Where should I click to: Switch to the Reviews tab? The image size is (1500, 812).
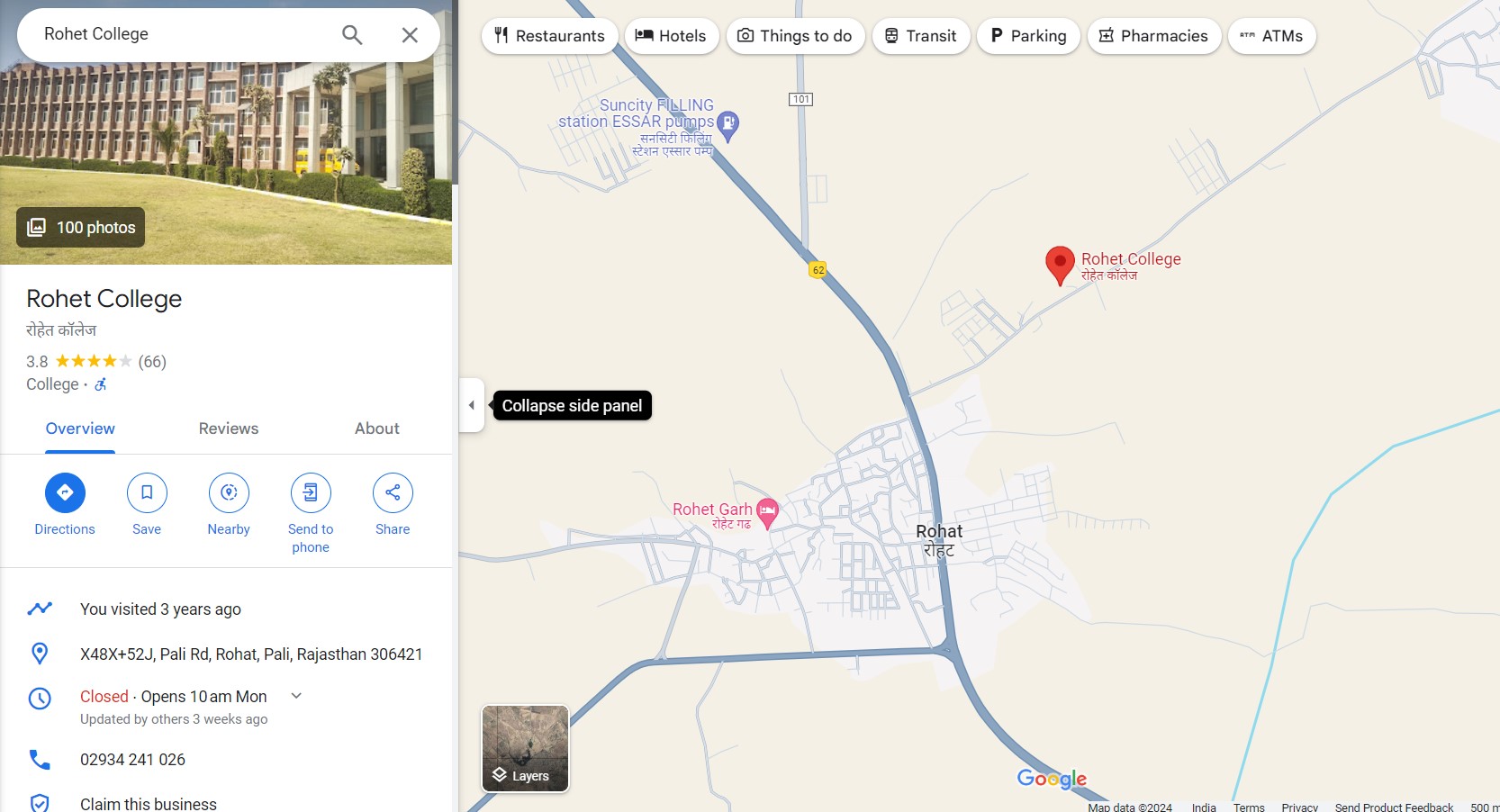click(229, 429)
